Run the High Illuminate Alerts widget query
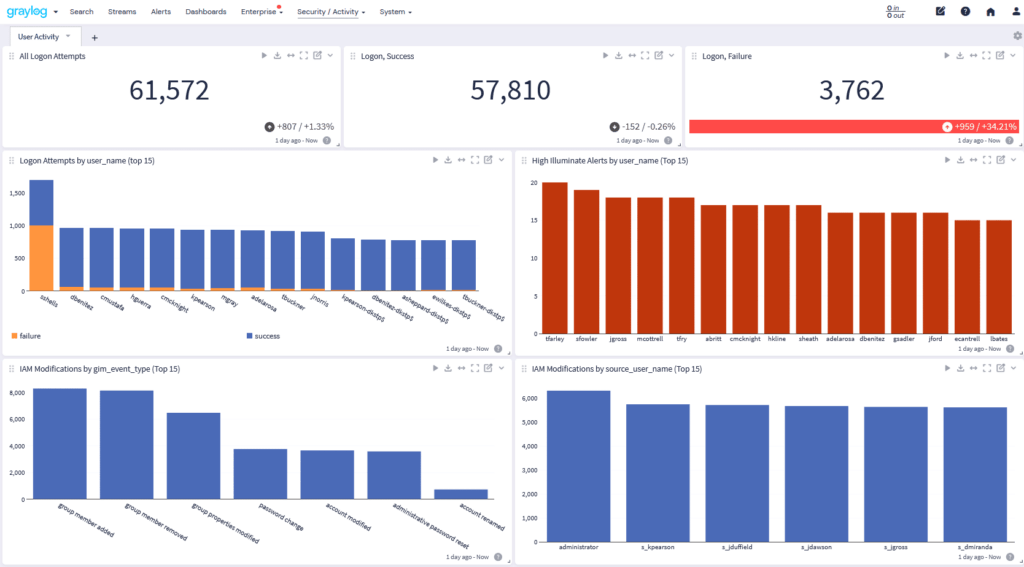Screen dimensions: 1024x567 click(x=946, y=160)
